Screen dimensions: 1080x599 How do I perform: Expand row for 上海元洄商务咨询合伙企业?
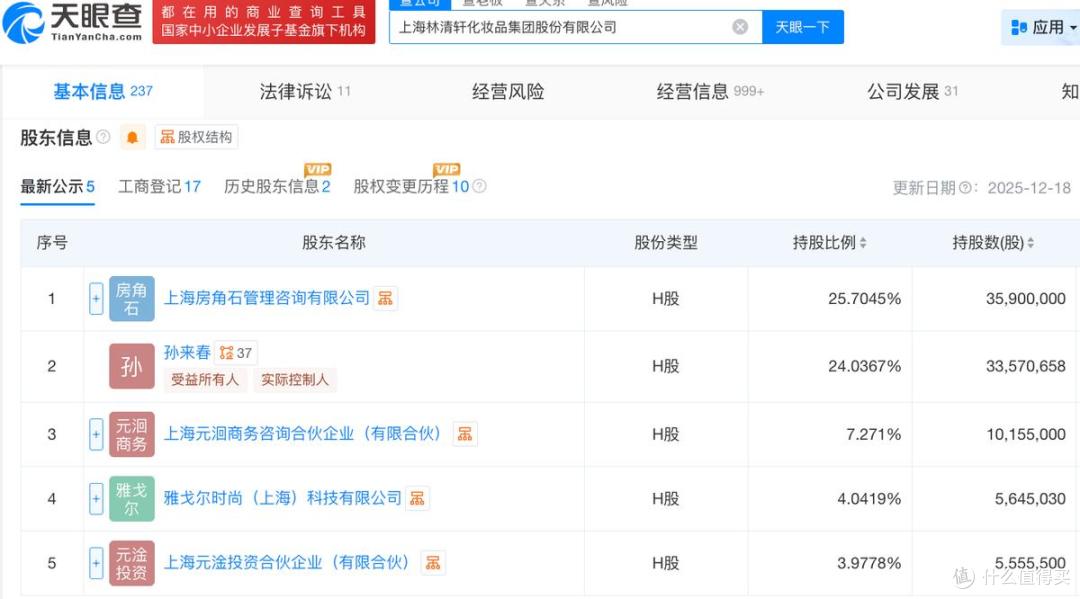coord(96,434)
